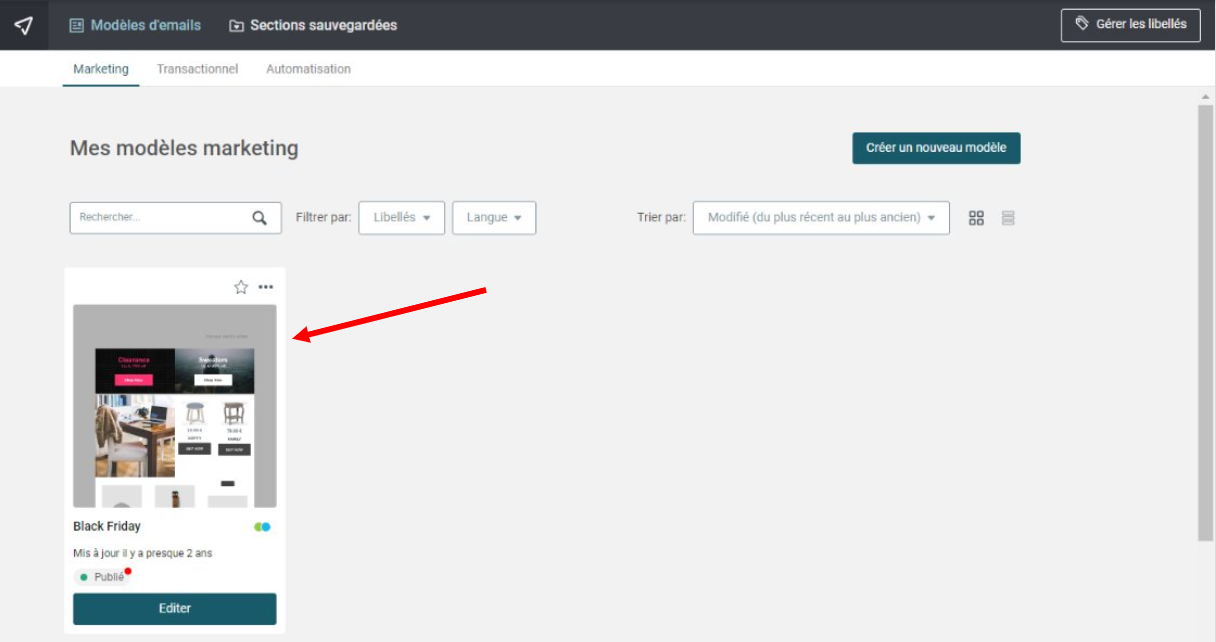
Task: Switch to the Automatisation tab
Action: [308, 69]
